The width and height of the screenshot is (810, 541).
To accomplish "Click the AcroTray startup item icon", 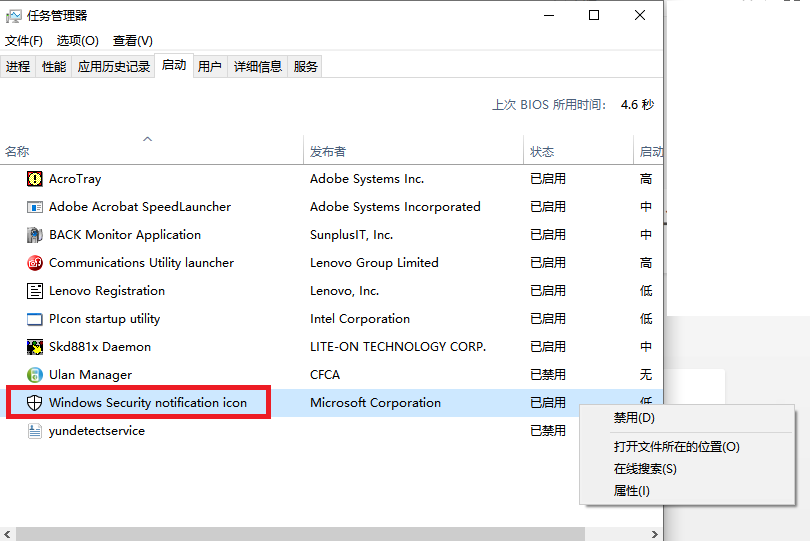I will pos(35,179).
